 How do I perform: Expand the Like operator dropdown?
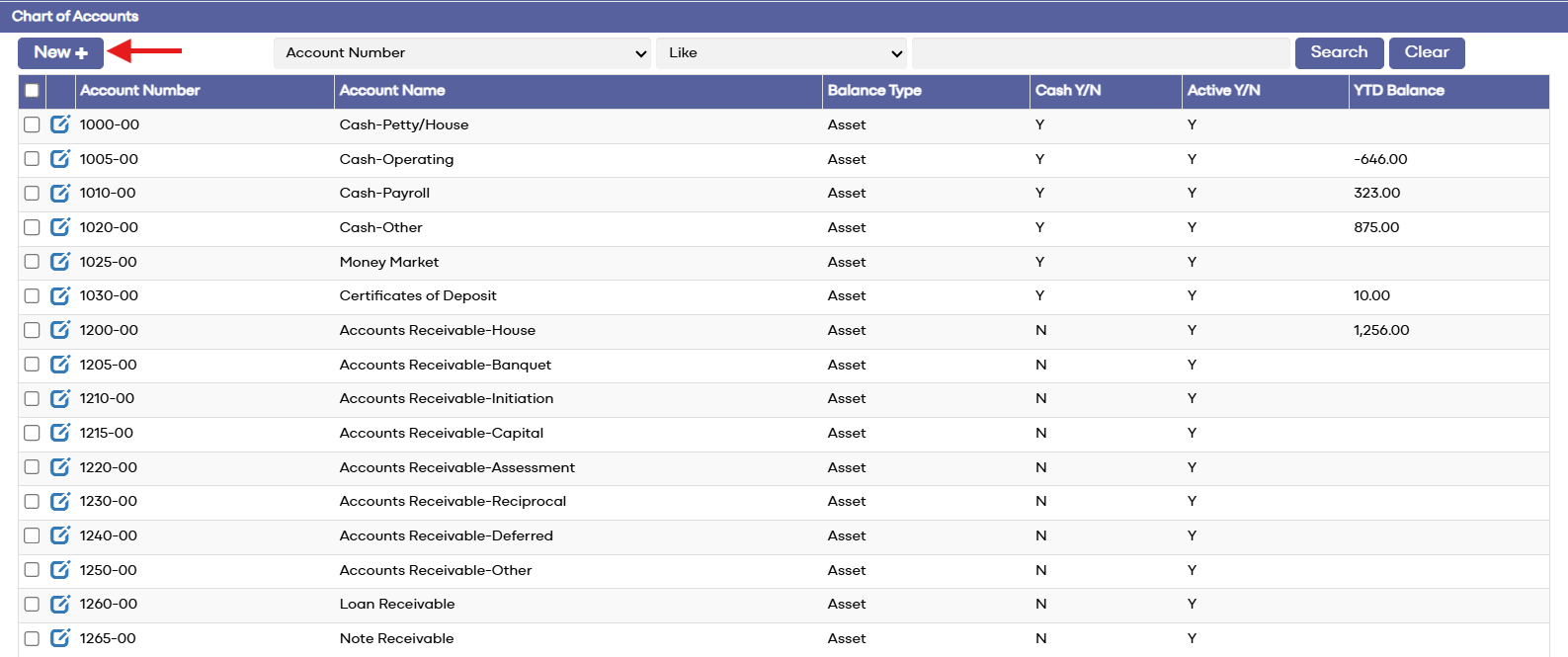click(782, 53)
